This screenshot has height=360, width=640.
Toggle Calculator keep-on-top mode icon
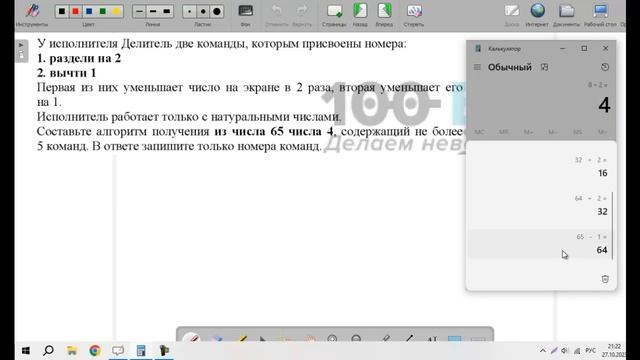click(x=544, y=67)
